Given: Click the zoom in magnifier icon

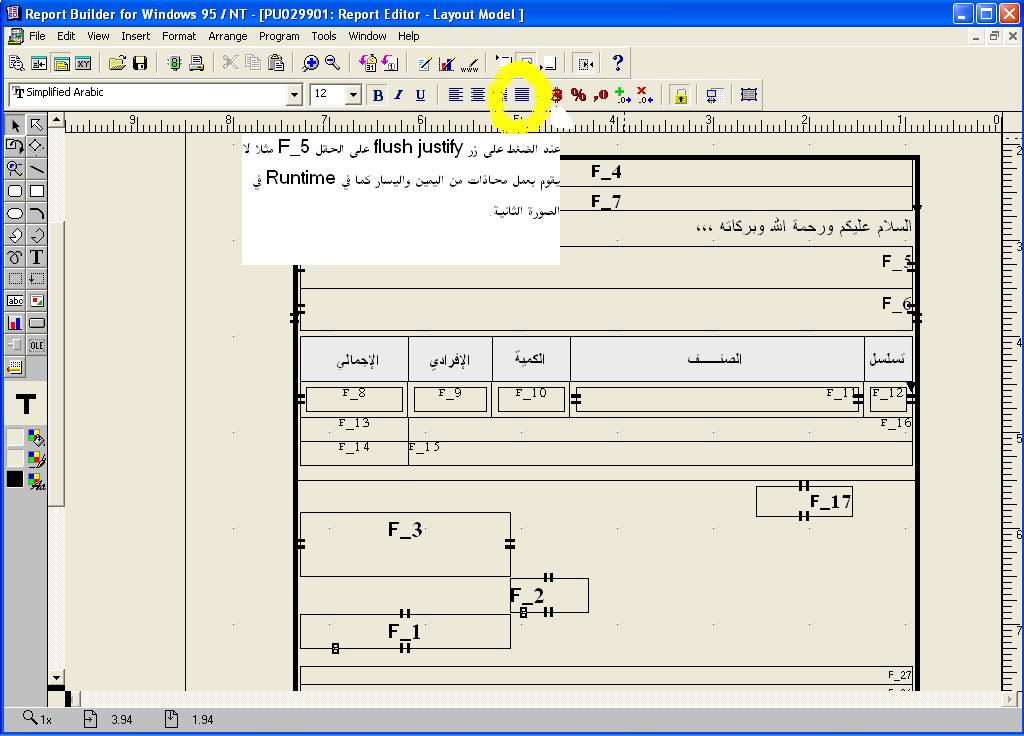Looking at the screenshot, I should click(x=310, y=63).
